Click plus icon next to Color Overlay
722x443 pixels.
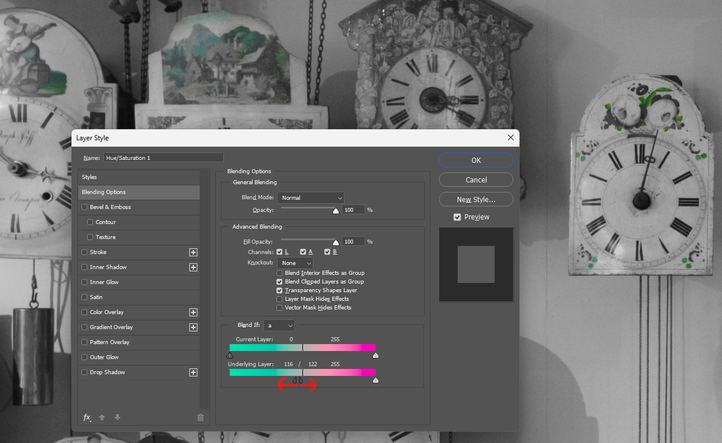194,312
